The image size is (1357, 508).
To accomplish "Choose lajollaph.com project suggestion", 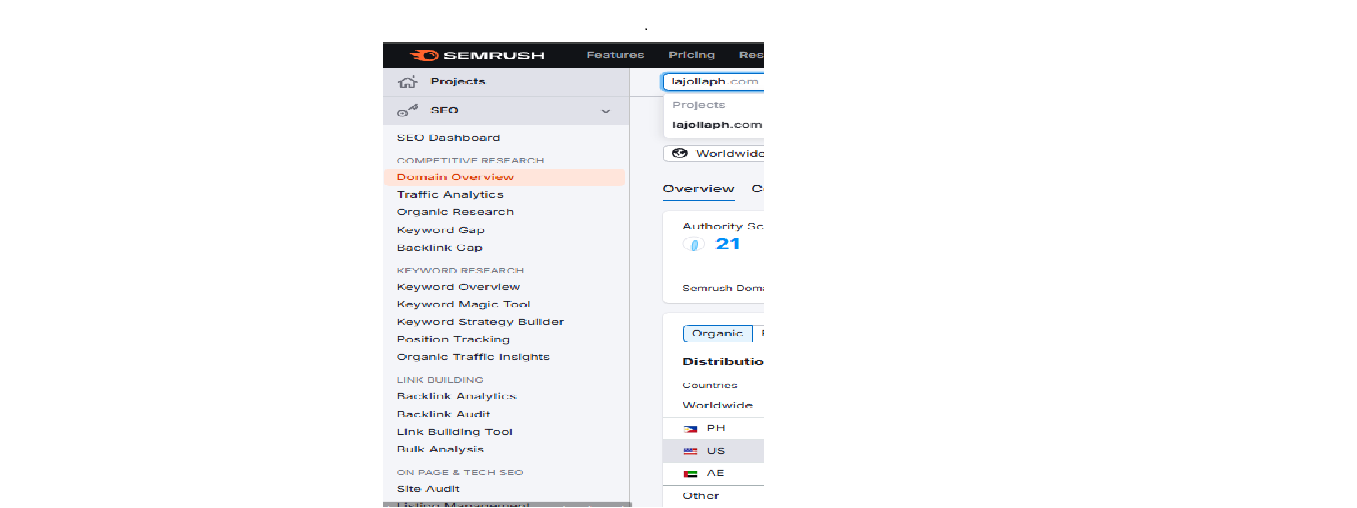I will [x=717, y=125].
